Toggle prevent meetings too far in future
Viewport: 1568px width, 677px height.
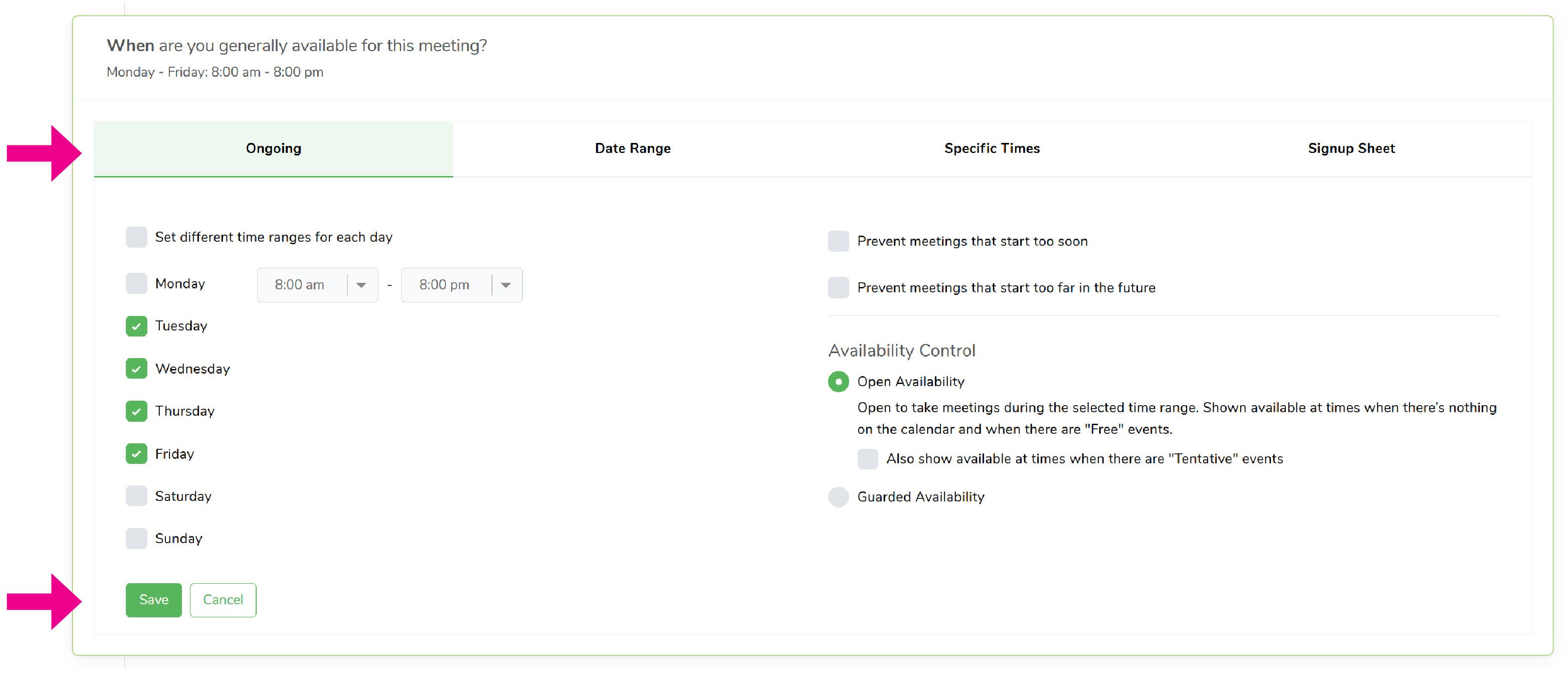[838, 288]
